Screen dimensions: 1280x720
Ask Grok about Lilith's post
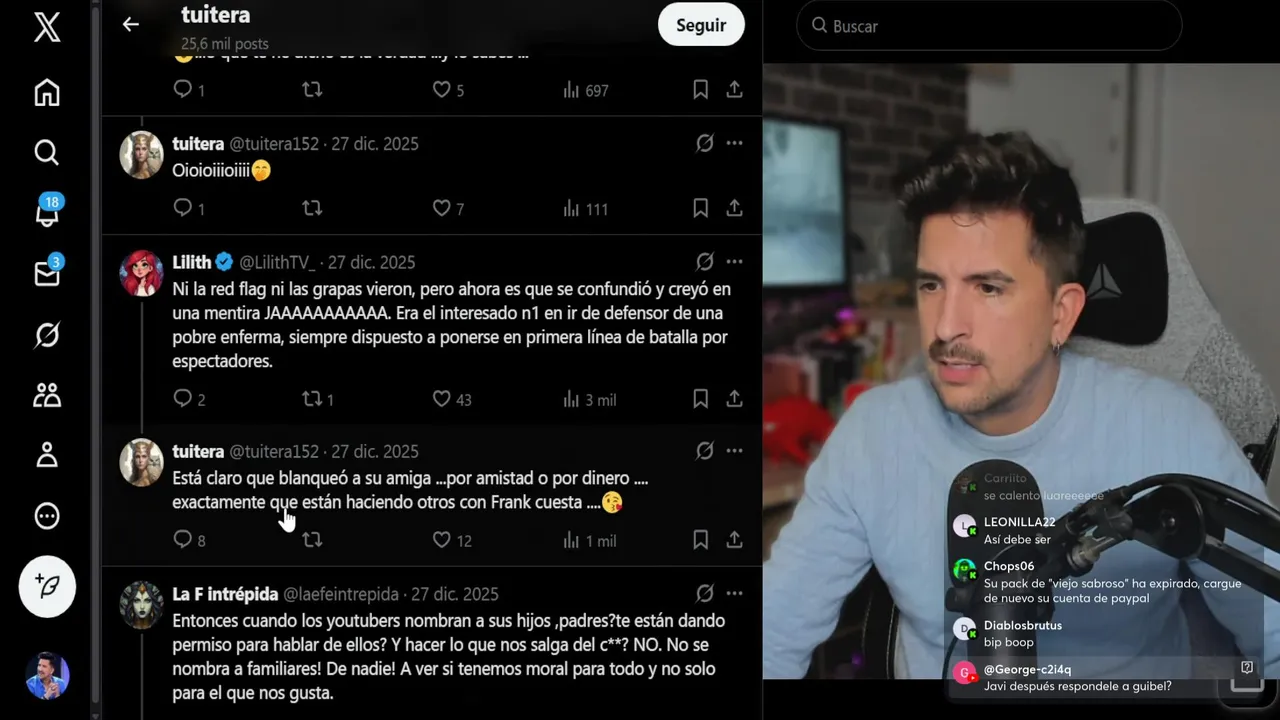[x=705, y=262]
